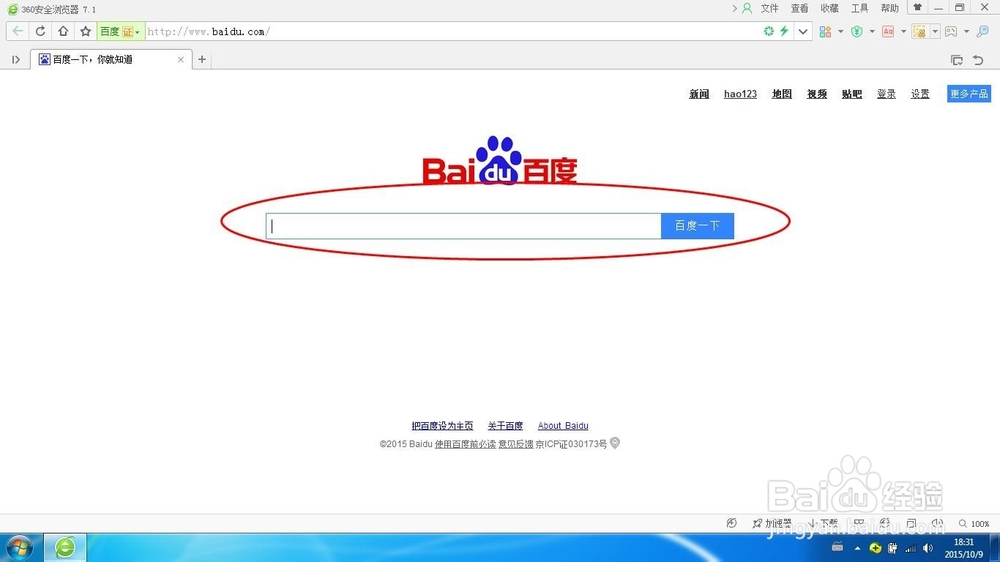Go back with the browser back arrow
Image resolution: width=1000 pixels, height=562 pixels.
pos(18,31)
